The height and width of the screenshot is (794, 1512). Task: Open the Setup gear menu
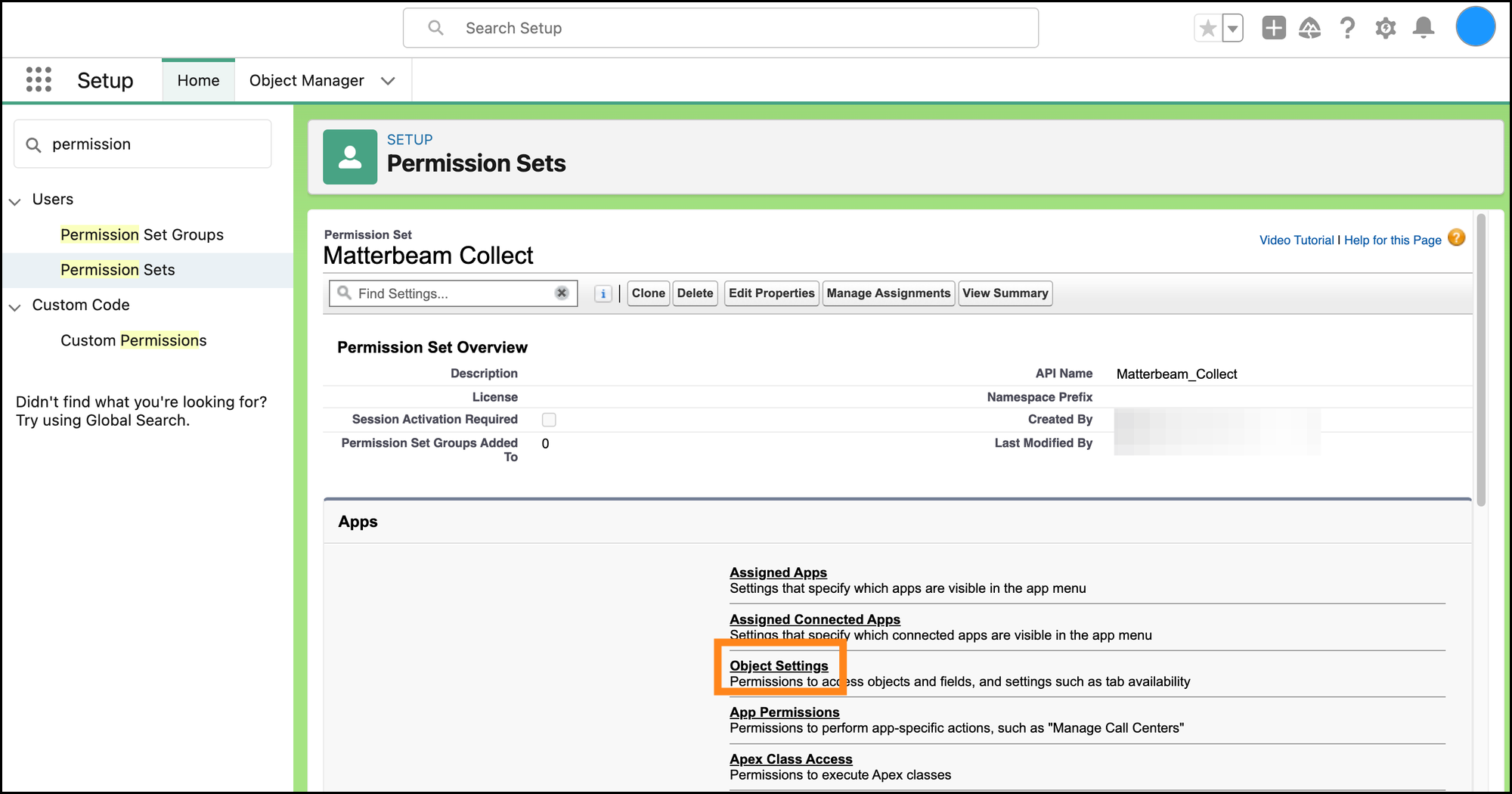point(1386,28)
